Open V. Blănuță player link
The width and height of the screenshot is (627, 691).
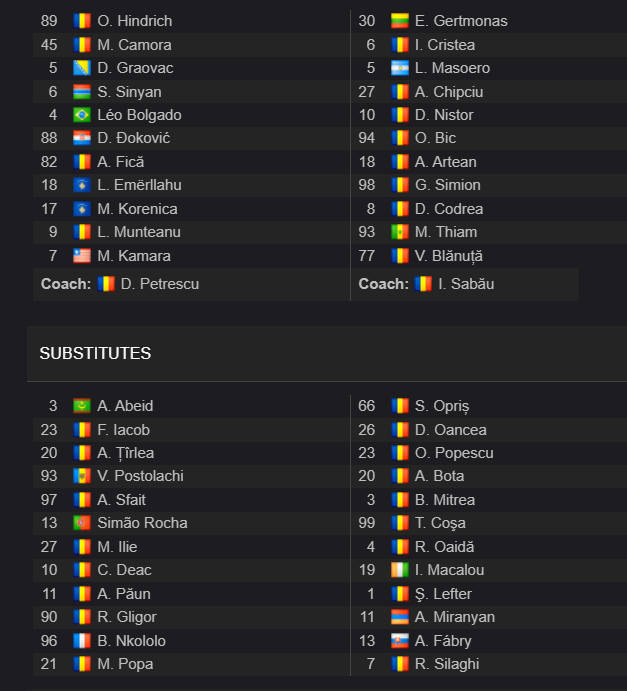[449, 256]
